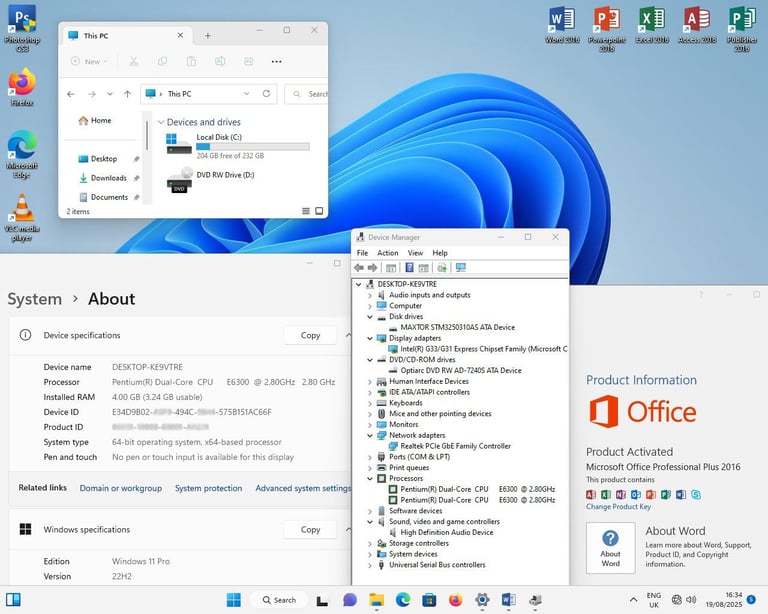The height and width of the screenshot is (614, 768).
Task: Switch File Explorer to details view icon
Action: pyautogui.click(x=306, y=211)
